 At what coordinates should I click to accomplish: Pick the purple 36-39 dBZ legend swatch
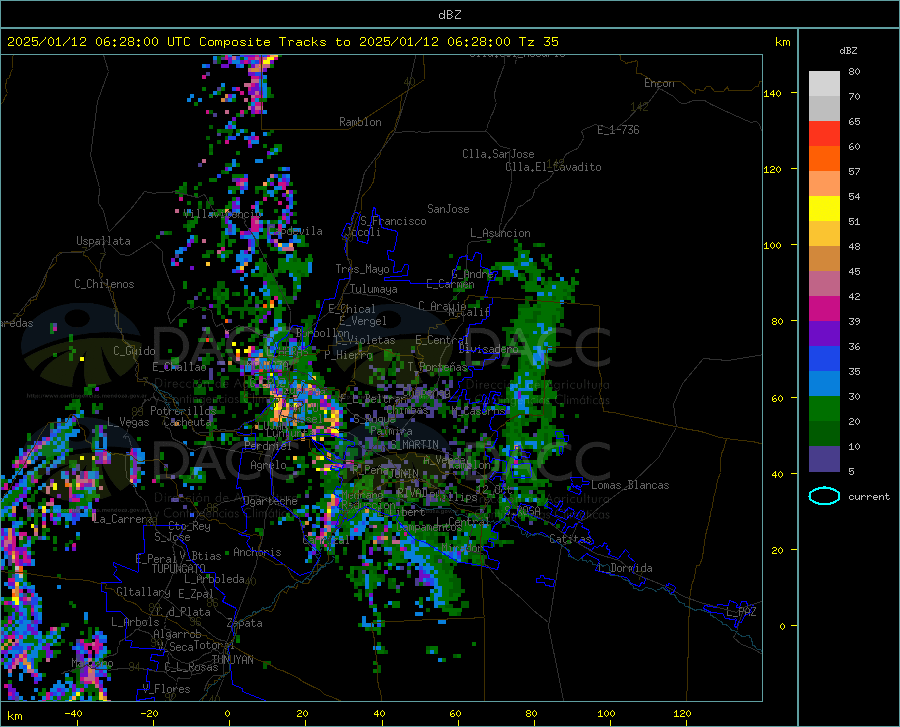[x=824, y=334]
